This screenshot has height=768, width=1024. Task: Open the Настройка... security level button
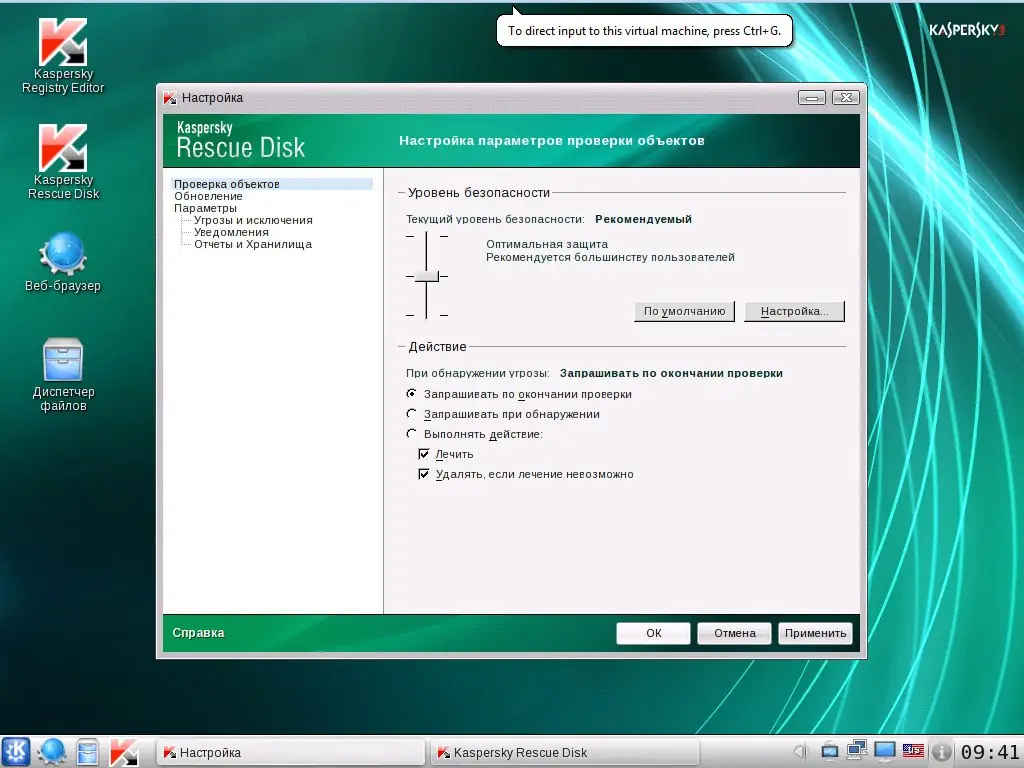tap(794, 312)
